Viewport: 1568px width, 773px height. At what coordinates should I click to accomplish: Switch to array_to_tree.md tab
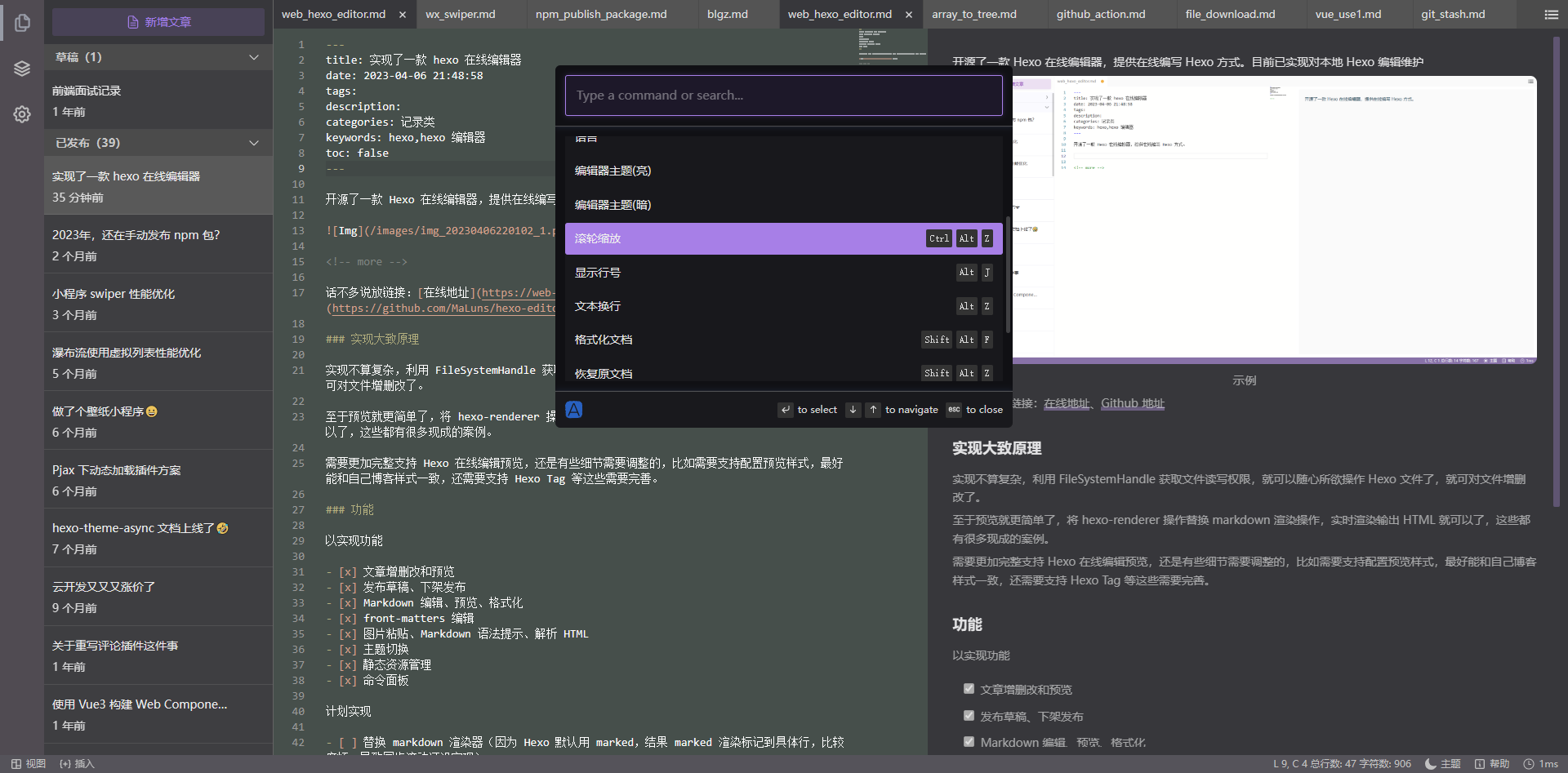[x=984, y=15]
